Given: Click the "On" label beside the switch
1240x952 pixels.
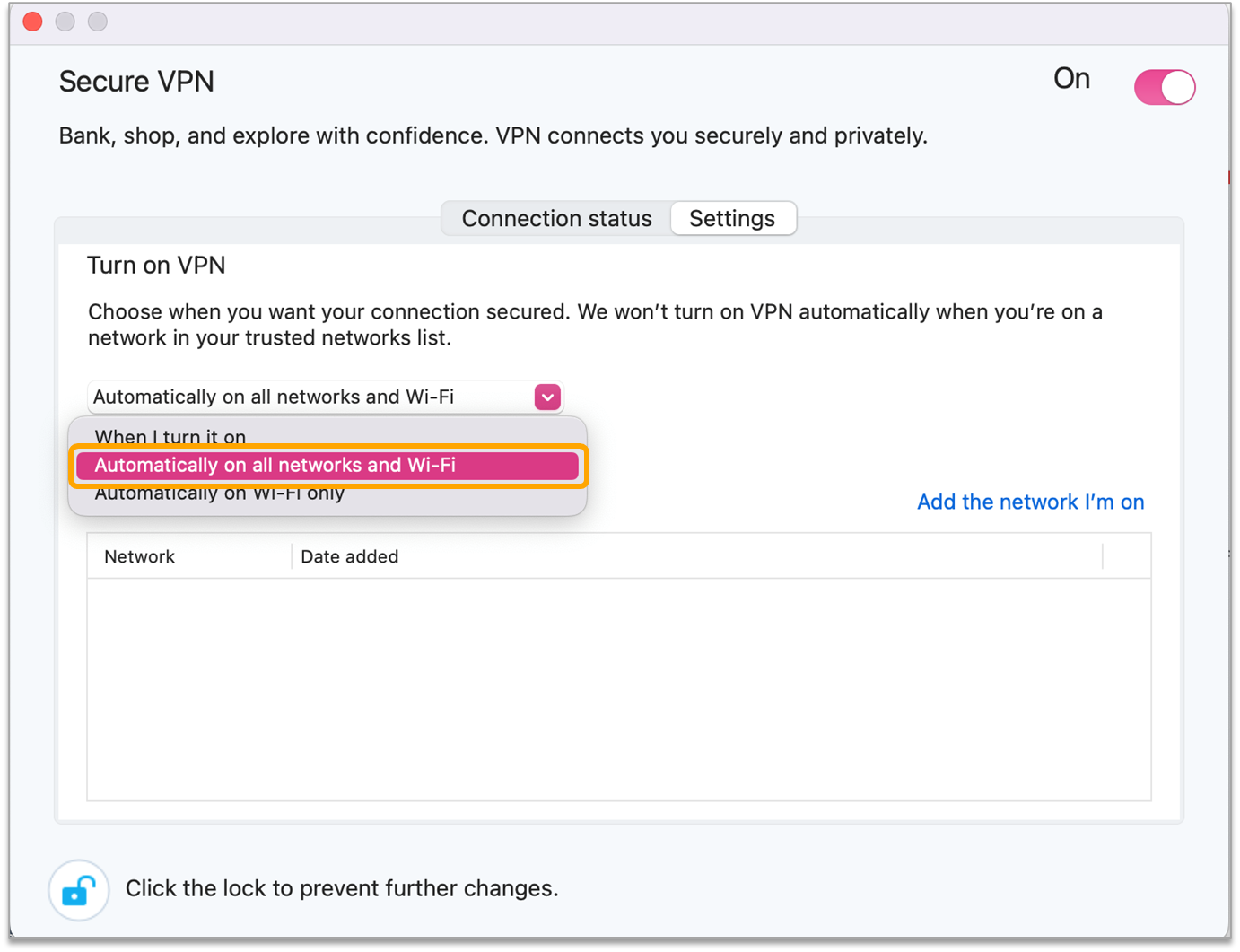Looking at the screenshot, I should click(x=1071, y=79).
